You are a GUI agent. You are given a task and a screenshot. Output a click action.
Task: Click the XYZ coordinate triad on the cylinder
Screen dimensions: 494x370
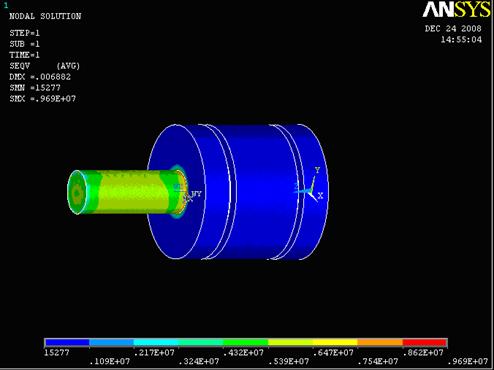pyautogui.click(x=310, y=185)
